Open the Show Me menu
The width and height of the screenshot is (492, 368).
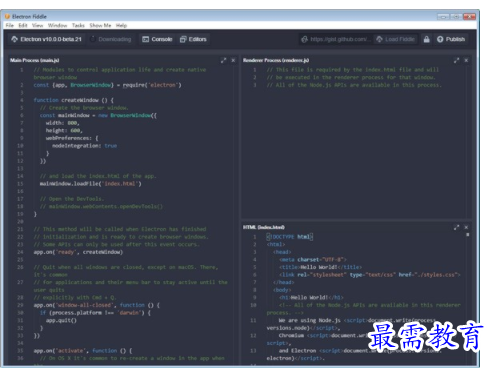[100, 25]
